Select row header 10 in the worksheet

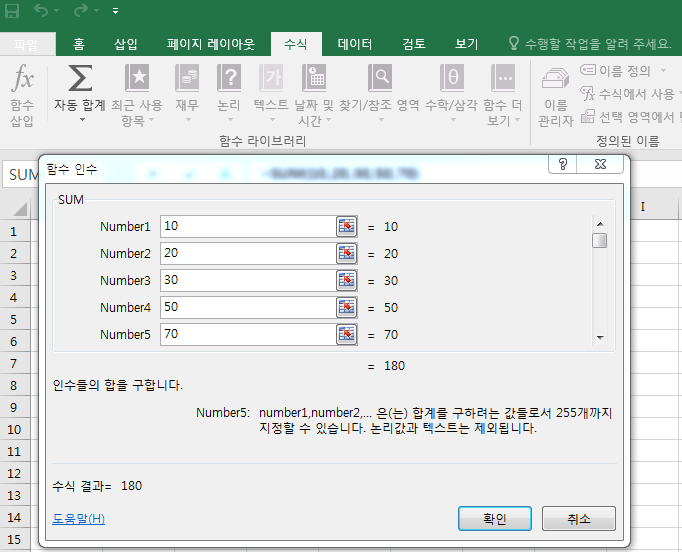point(14,429)
